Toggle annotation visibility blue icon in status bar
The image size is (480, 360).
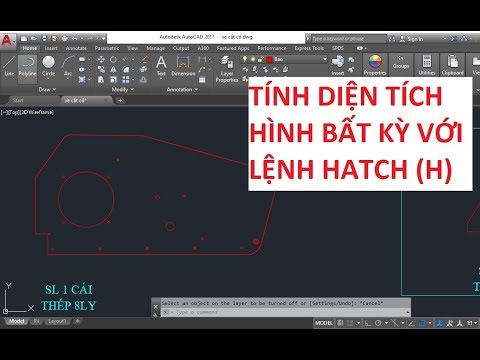tap(440, 323)
